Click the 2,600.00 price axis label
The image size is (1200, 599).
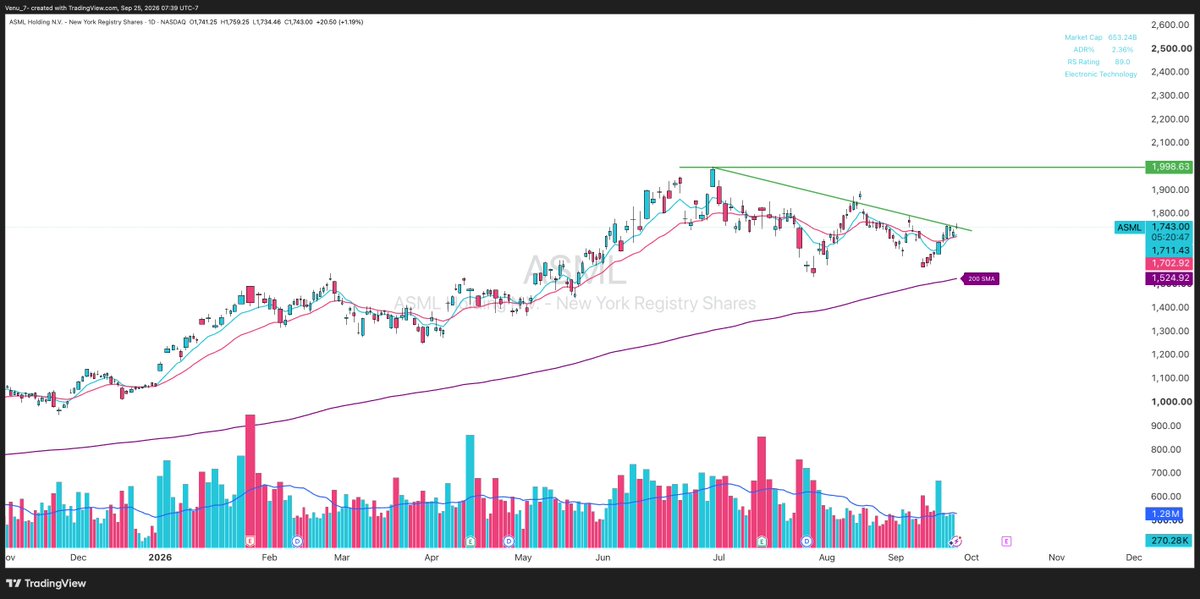point(1170,24)
